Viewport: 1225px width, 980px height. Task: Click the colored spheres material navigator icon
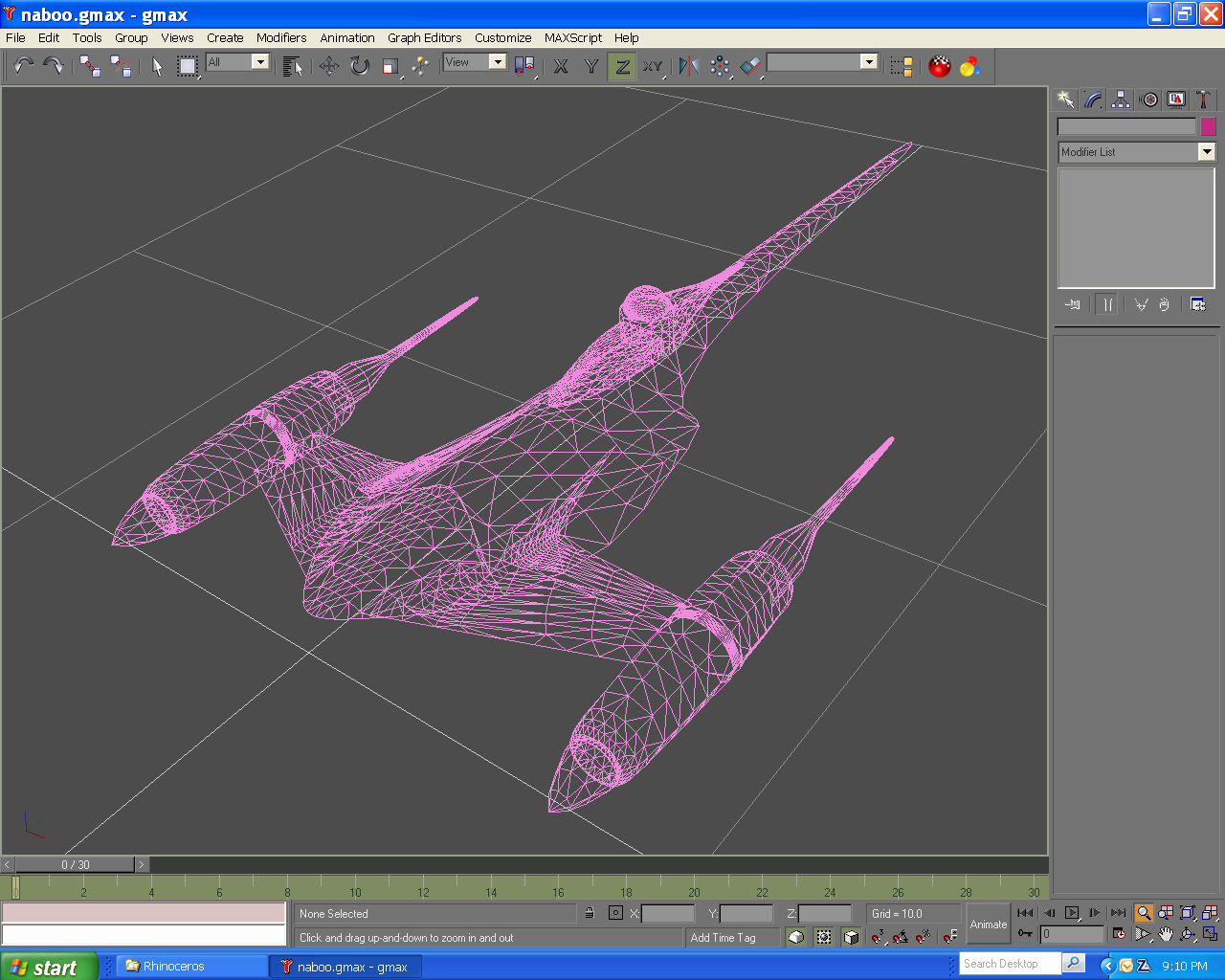click(x=970, y=65)
